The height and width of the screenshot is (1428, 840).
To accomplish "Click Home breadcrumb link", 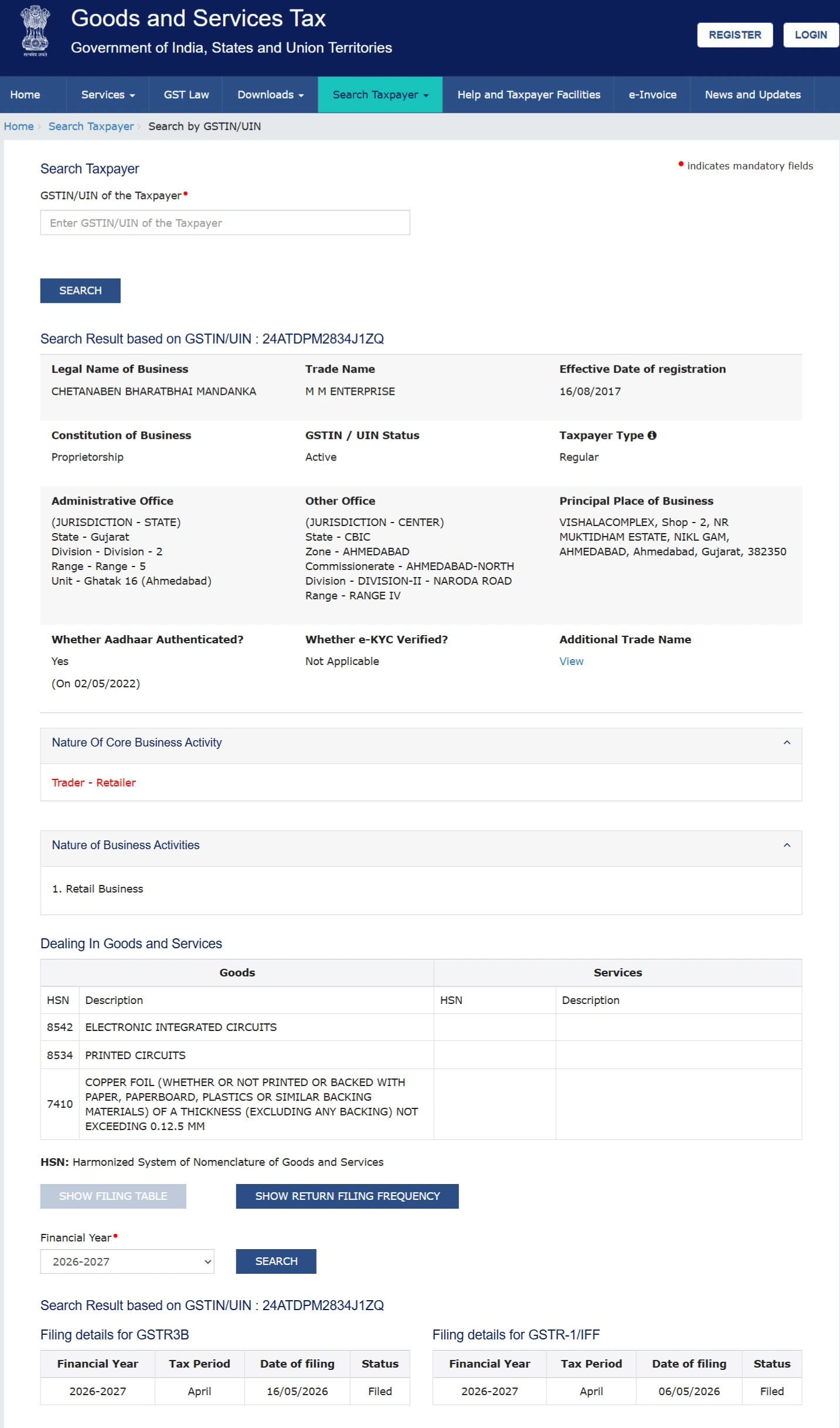I will pos(19,126).
